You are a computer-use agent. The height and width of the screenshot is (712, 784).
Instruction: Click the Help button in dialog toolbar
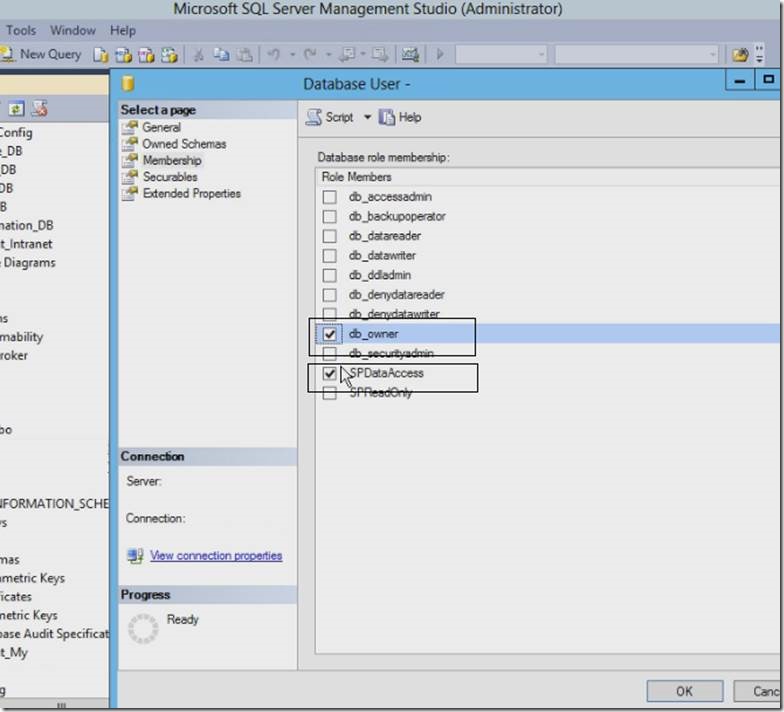pos(400,118)
